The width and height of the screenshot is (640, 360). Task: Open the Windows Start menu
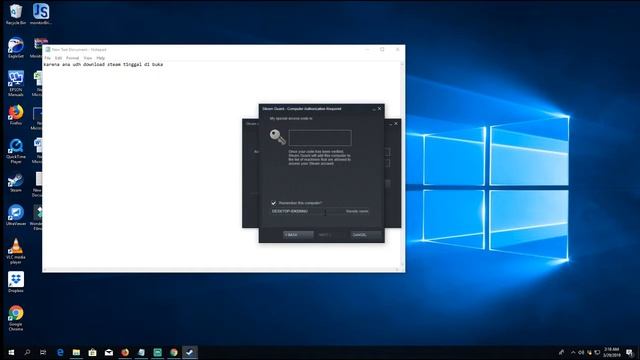[11, 352]
